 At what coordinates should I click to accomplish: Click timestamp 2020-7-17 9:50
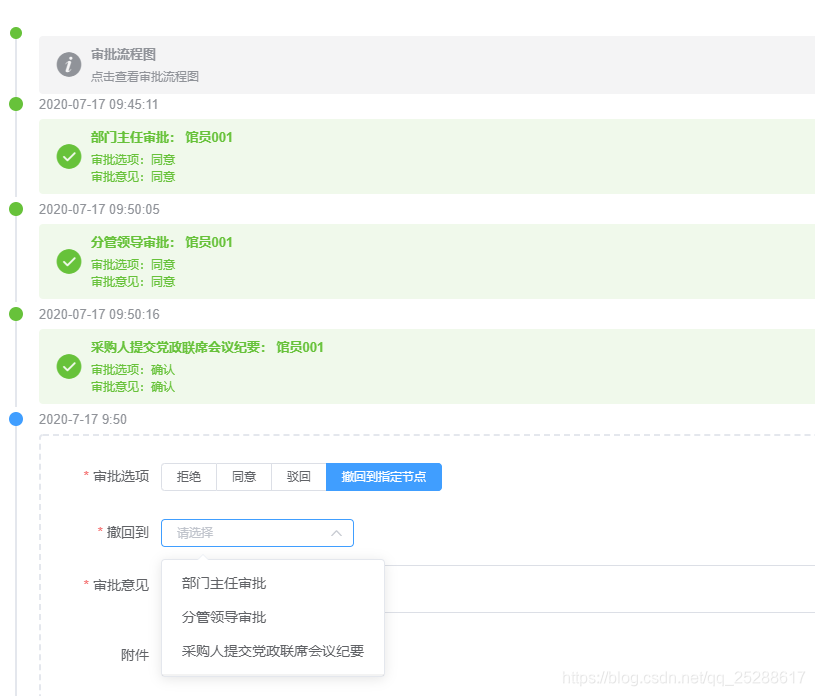83,419
